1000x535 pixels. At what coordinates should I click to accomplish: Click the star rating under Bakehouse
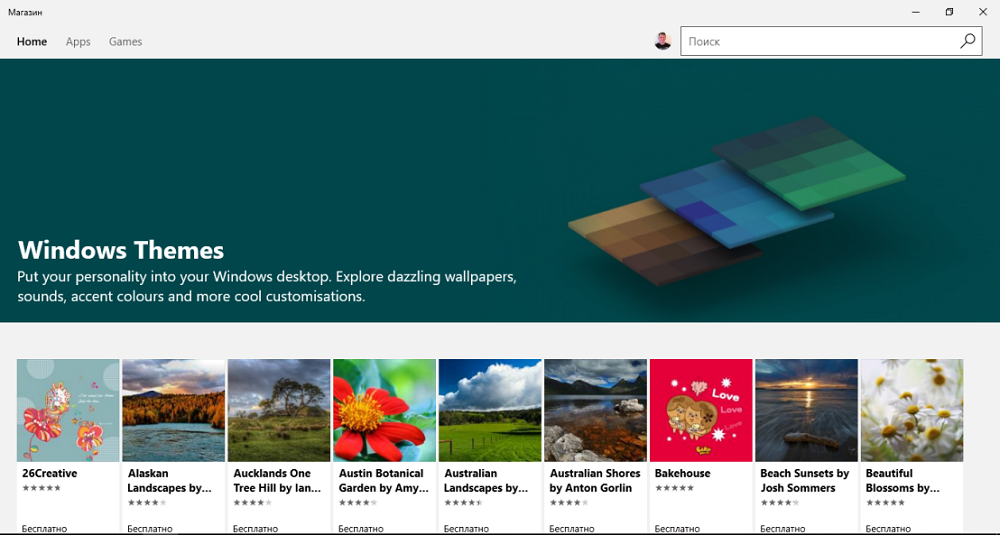[x=674, y=488]
